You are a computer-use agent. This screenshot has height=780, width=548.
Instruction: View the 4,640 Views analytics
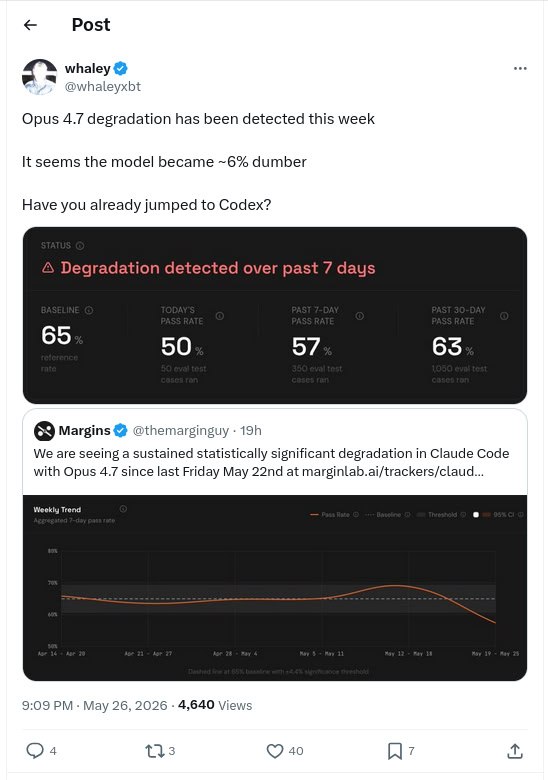(215, 705)
